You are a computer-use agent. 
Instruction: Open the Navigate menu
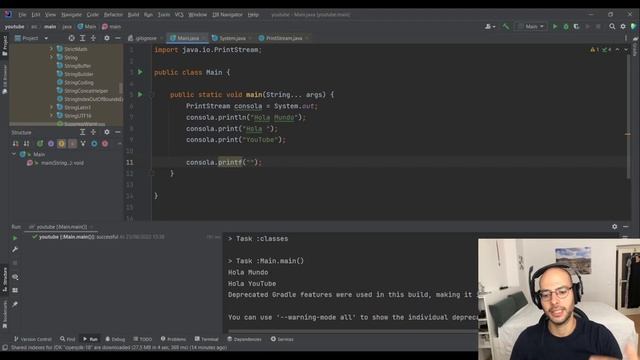pyautogui.click(x=71, y=15)
